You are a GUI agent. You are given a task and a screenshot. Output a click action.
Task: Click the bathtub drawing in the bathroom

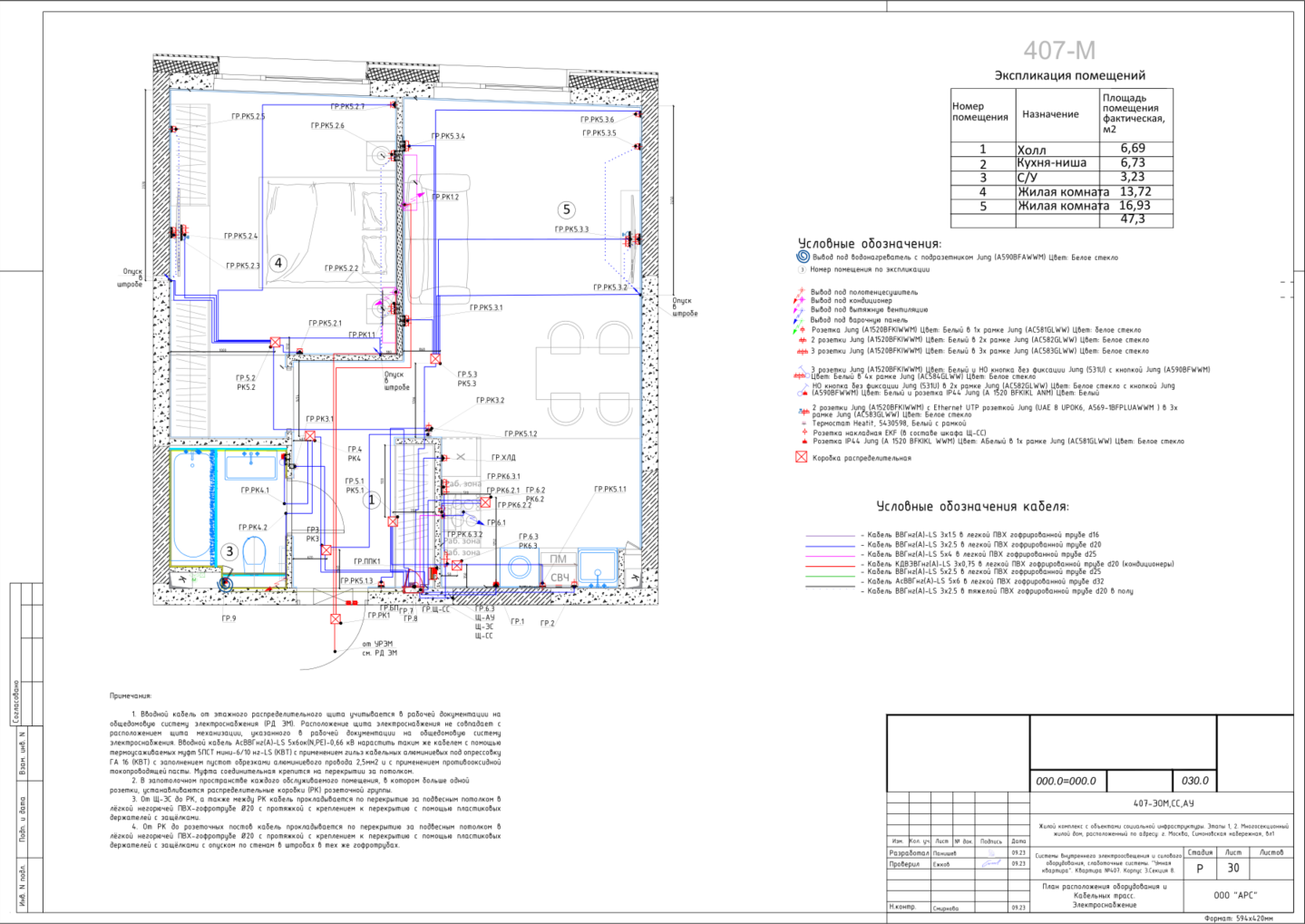click(191, 506)
